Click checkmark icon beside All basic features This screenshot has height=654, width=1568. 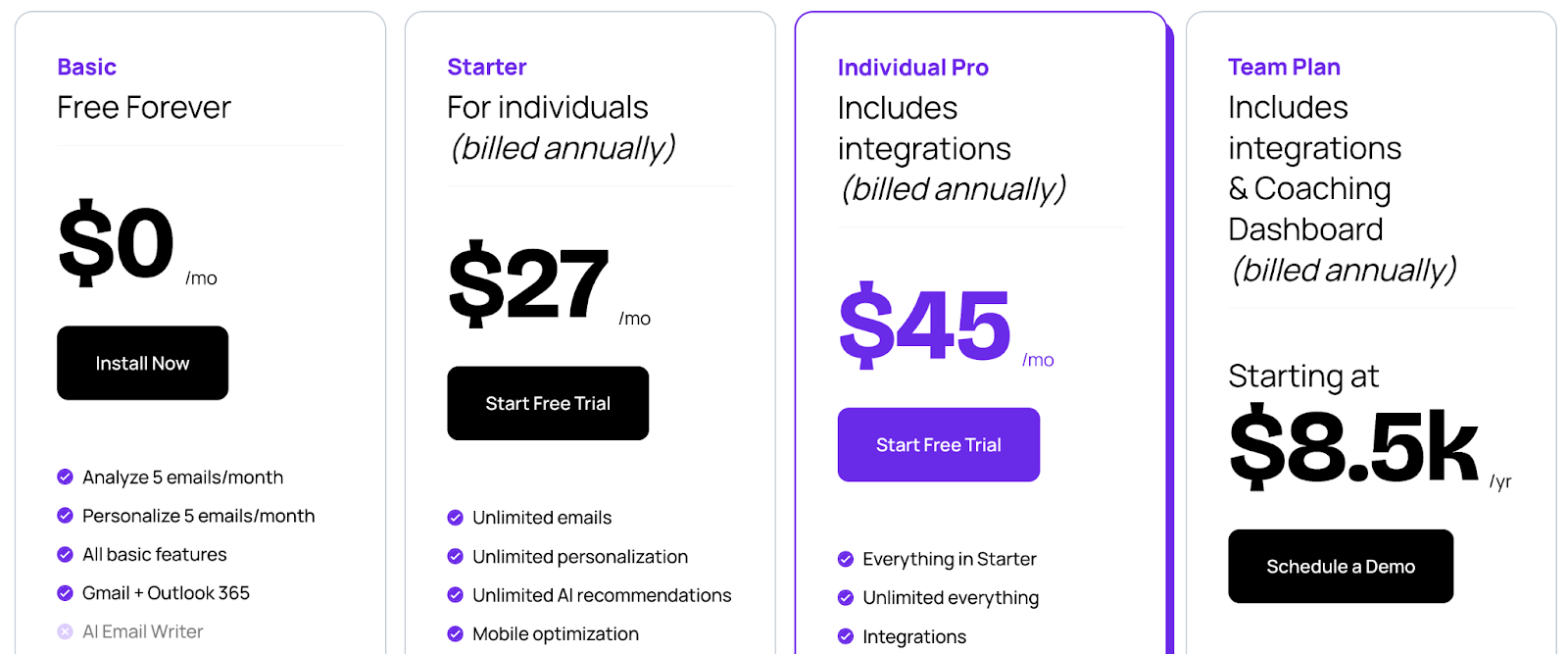(x=66, y=554)
